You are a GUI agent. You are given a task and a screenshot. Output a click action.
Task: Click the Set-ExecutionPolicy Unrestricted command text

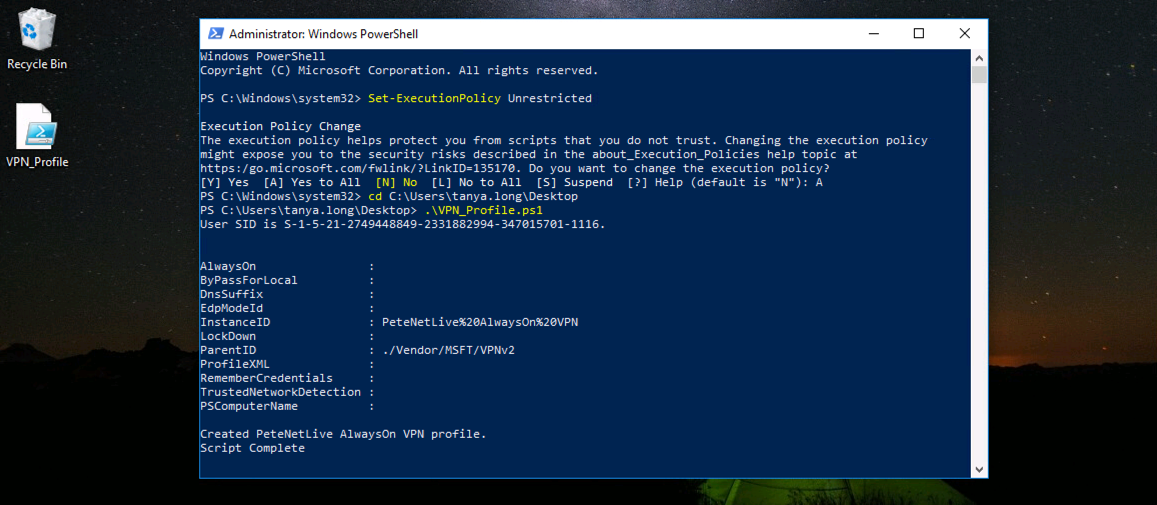pyautogui.click(x=479, y=98)
